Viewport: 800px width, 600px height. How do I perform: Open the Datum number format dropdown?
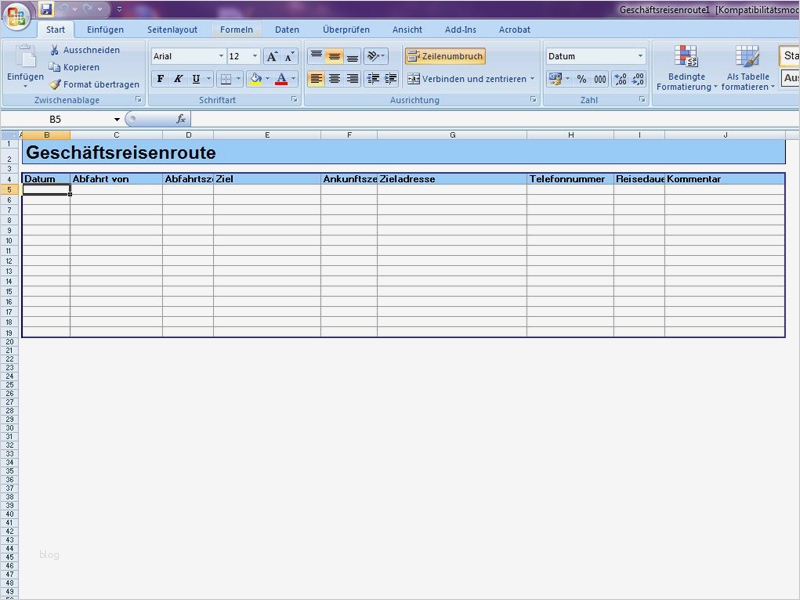point(641,55)
